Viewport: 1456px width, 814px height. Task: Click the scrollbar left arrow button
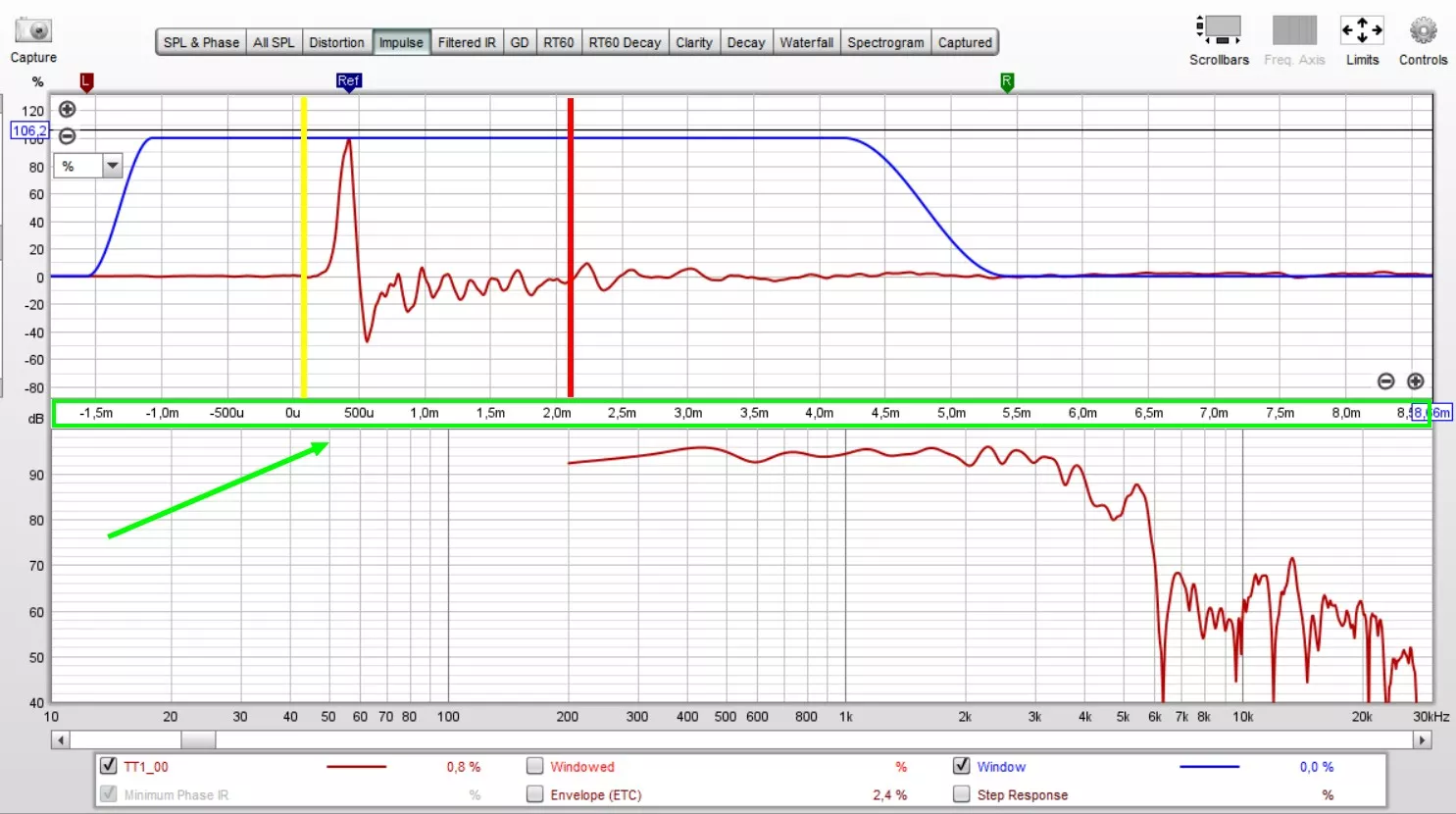[61, 740]
